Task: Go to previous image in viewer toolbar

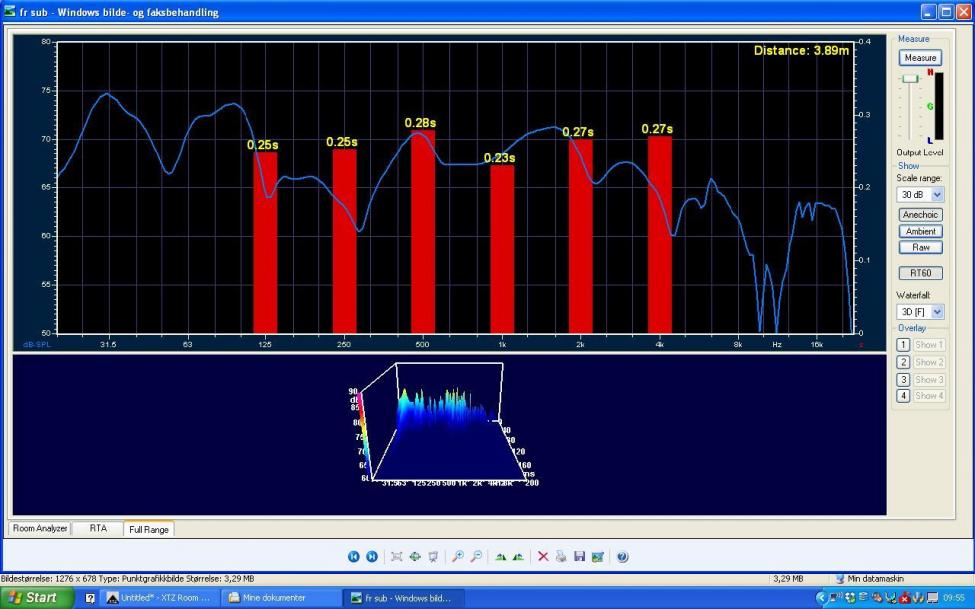Action: (x=353, y=556)
